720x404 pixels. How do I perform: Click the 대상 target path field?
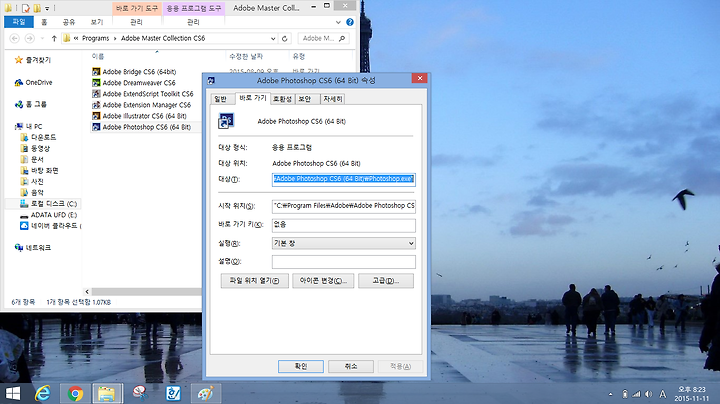(343, 179)
